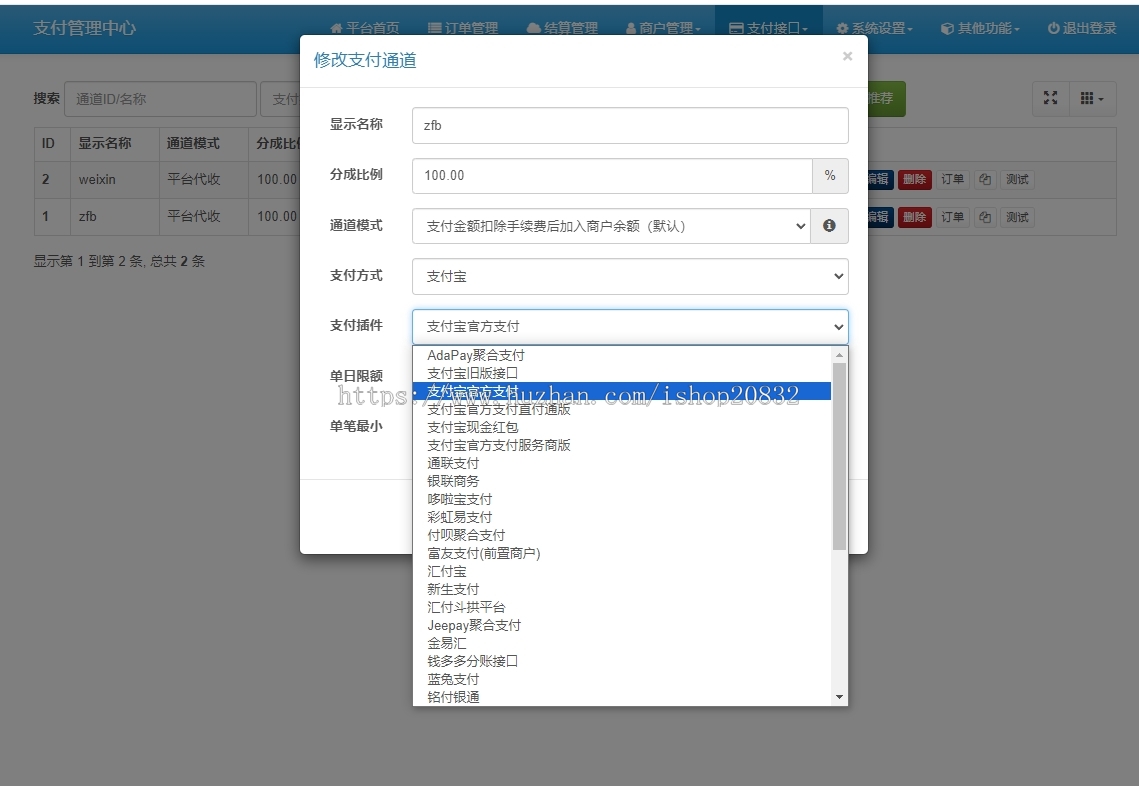The image size is (1139, 786).
Task: Select 汇付宝 option
Action: [622, 572]
